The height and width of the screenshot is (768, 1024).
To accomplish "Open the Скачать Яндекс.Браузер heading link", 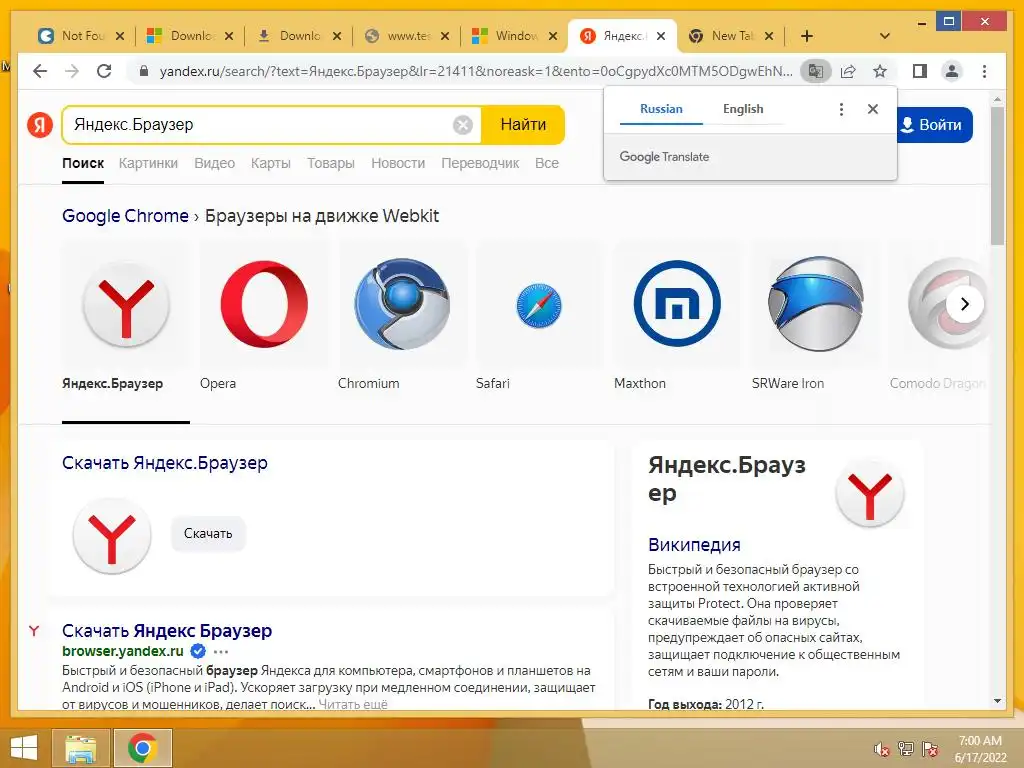I will tap(165, 463).
